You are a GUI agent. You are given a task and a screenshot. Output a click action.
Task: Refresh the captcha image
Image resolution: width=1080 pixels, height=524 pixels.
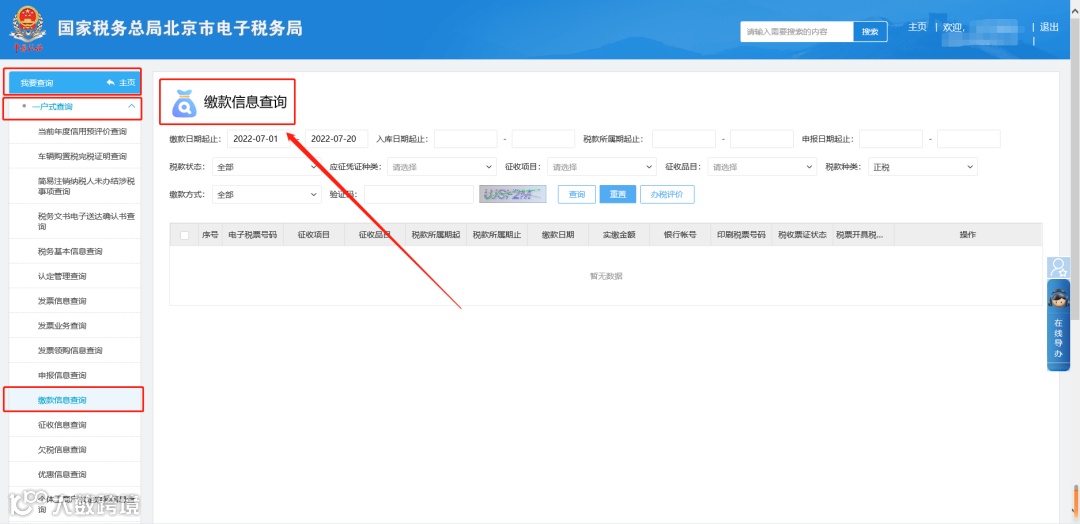512,195
